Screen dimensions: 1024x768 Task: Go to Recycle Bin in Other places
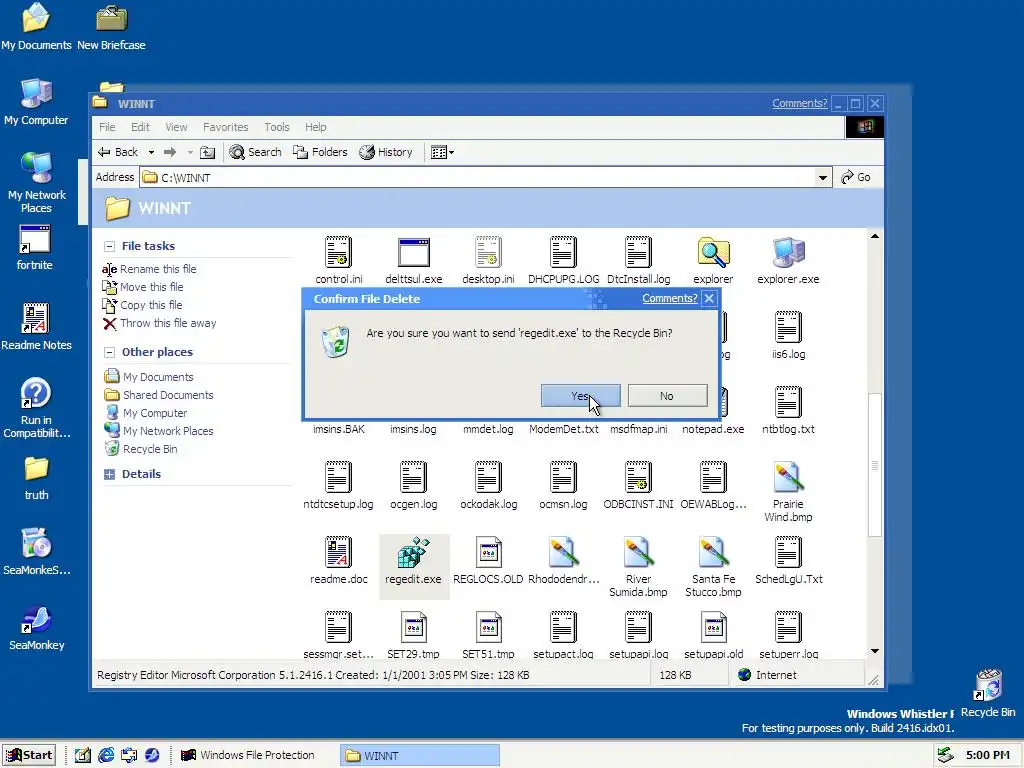(x=141, y=449)
